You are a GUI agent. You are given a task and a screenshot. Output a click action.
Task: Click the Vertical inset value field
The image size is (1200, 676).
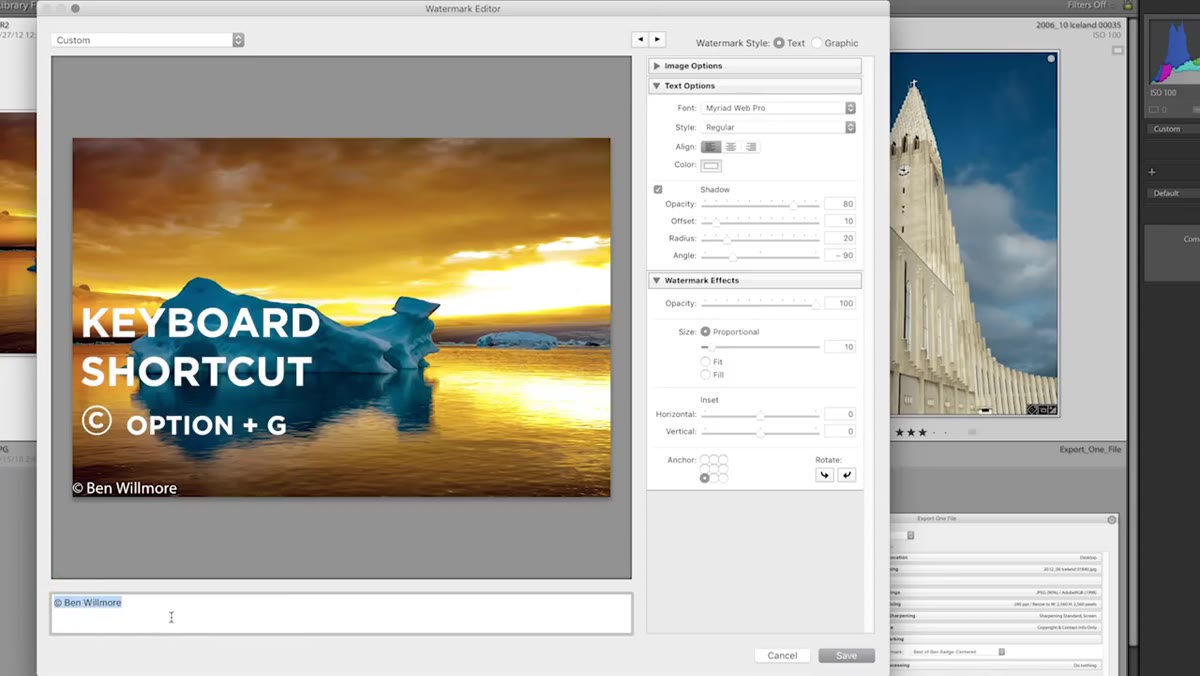click(x=840, y=432)
